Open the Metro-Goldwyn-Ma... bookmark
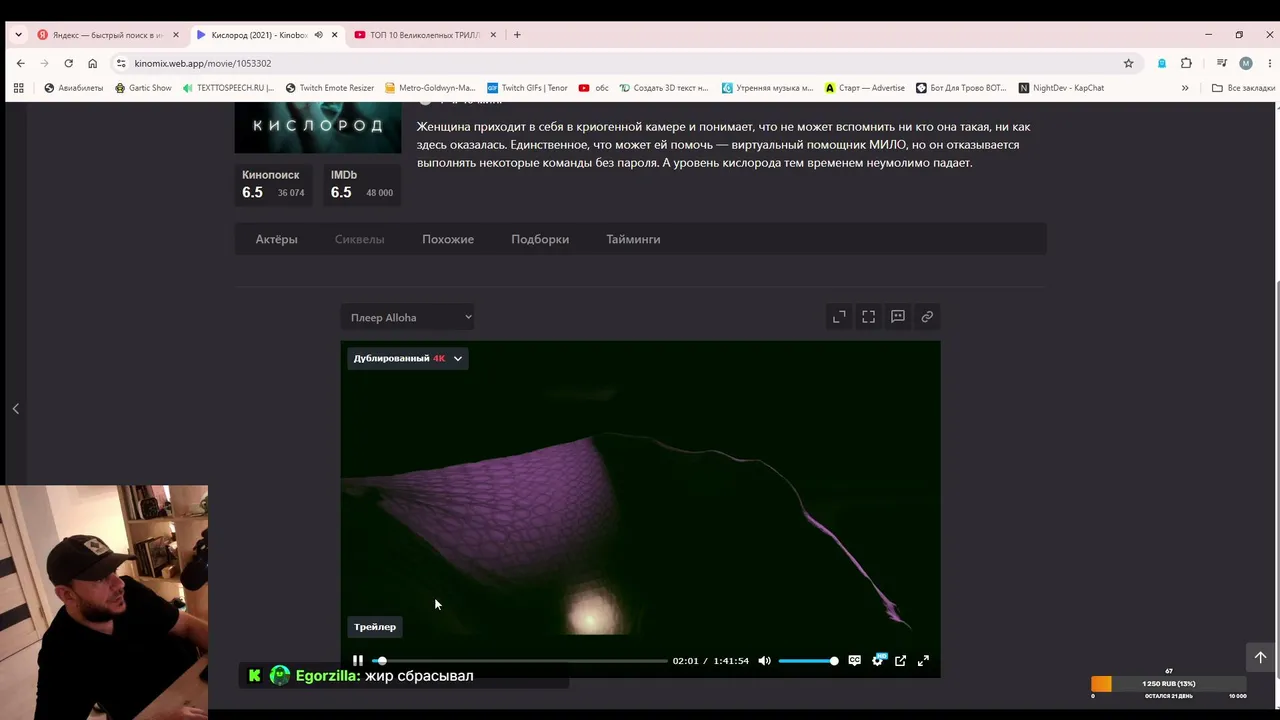This screenshot has height=720, width=1280. (430, 88)
